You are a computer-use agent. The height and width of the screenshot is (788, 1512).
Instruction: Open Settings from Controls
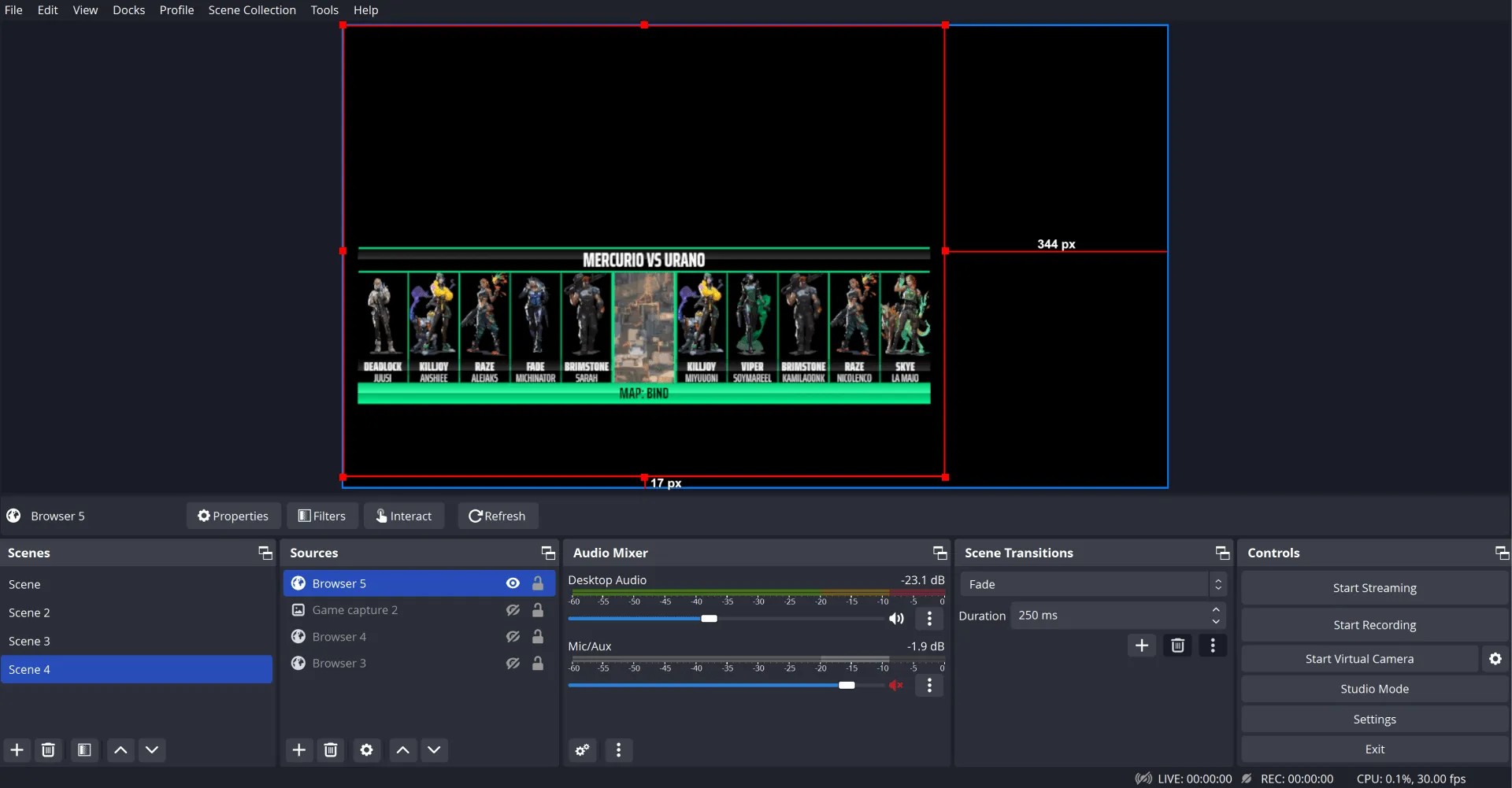(x=1374, y=720)
